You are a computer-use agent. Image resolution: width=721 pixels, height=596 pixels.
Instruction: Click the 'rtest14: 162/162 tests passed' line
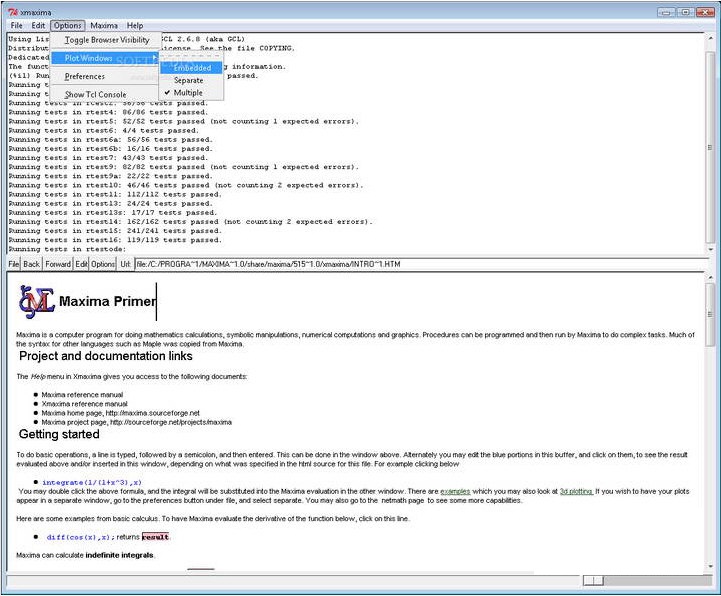(190, 222)
